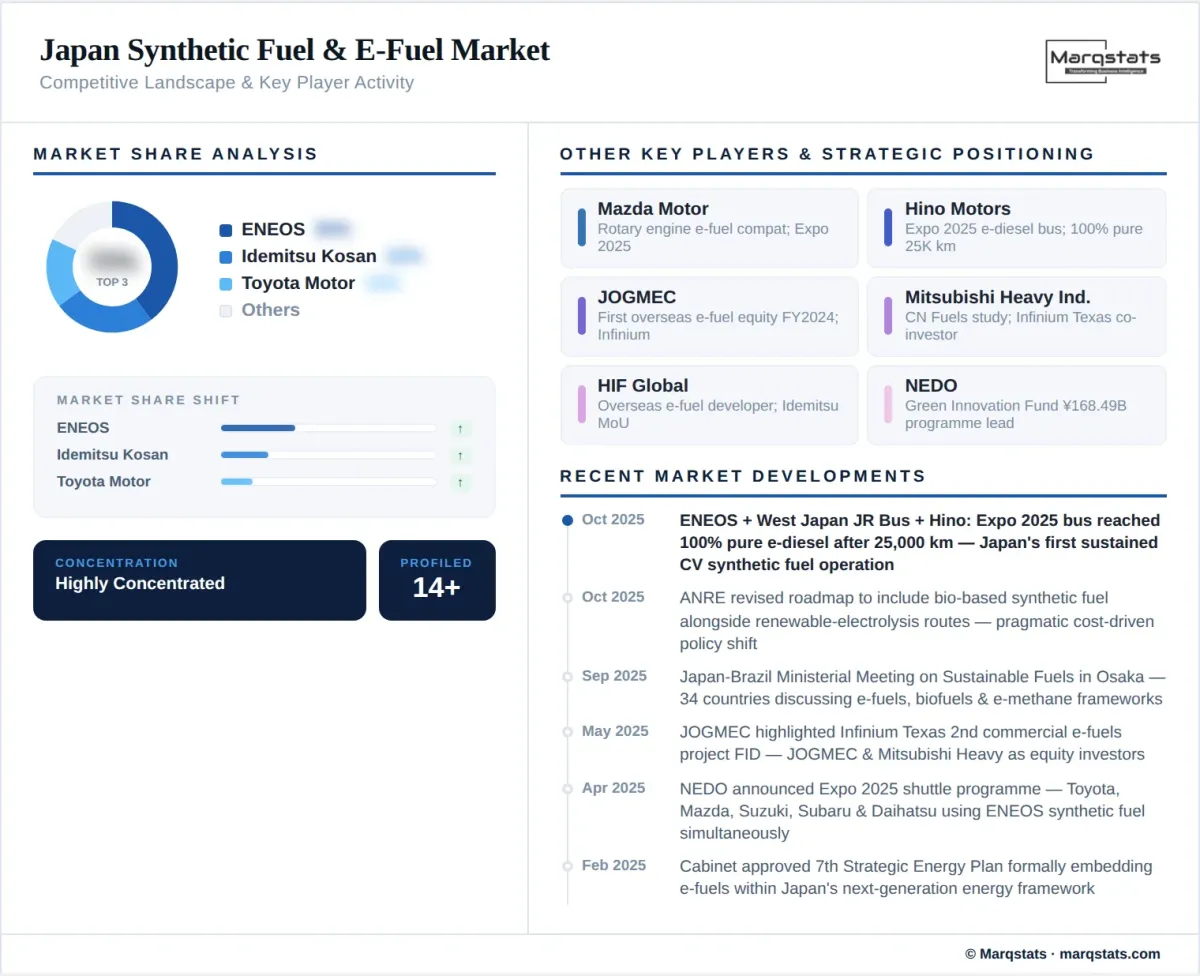Open the HIF Global player card
Image resolution: width=1200 pixels, height=976 pixels.
coord(709,405)
